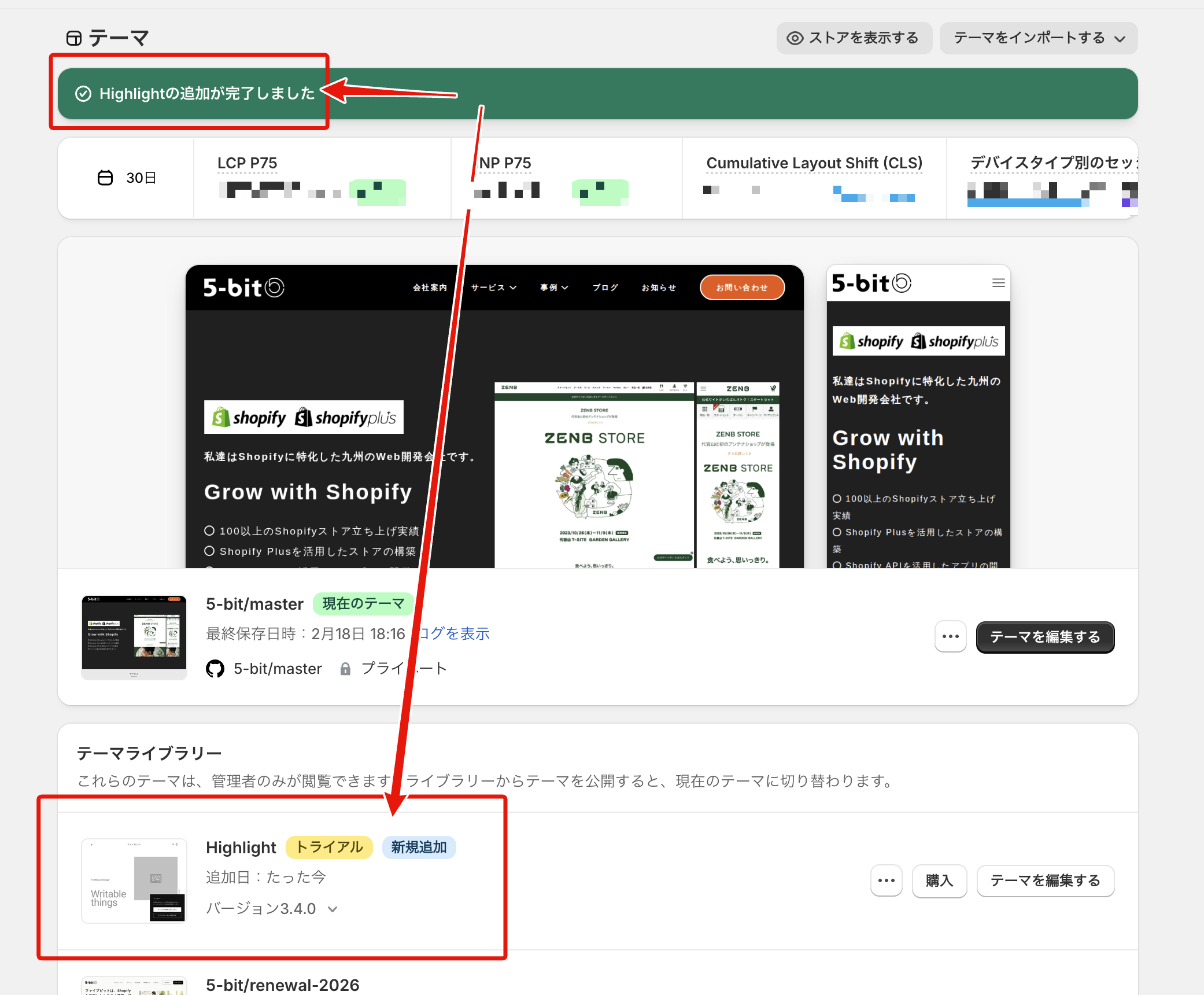Click the checkmark icon in the success banner
1204x995 pixels.
pos(83,93)
